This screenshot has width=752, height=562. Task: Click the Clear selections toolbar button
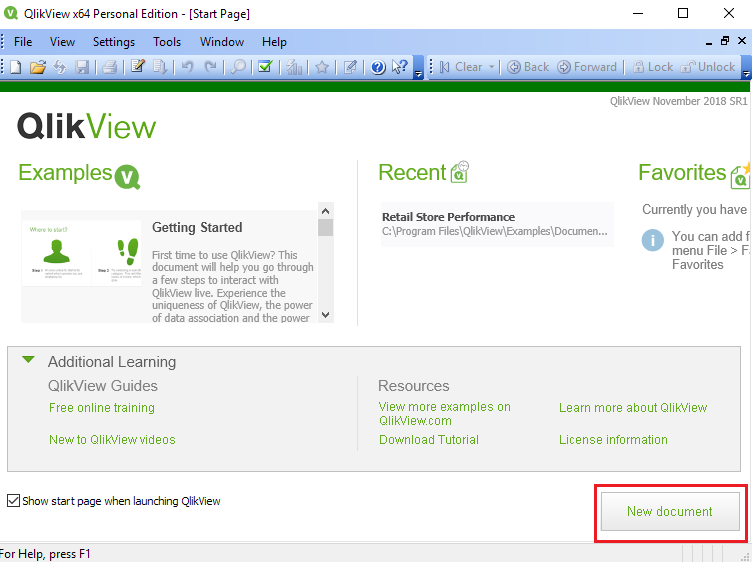coord(461,67)
